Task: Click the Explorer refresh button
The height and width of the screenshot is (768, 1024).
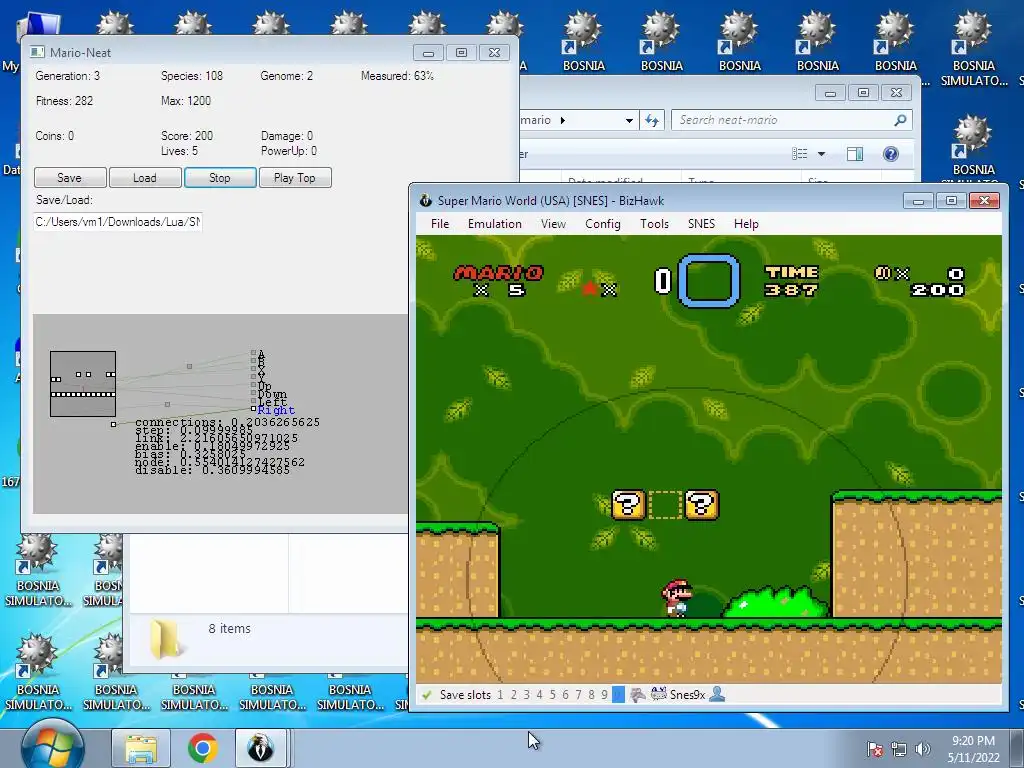Action: pos(652,120)
